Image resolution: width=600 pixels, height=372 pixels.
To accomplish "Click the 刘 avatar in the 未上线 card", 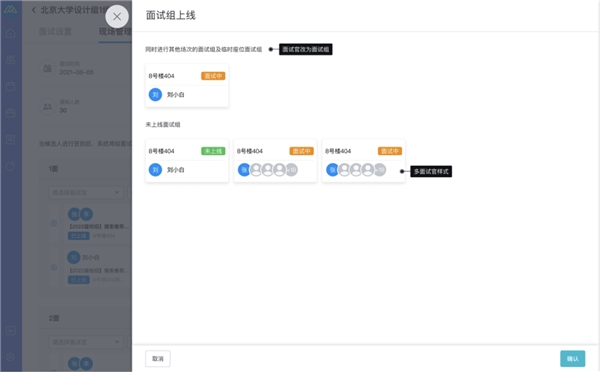I will click(x=155, y=170).
